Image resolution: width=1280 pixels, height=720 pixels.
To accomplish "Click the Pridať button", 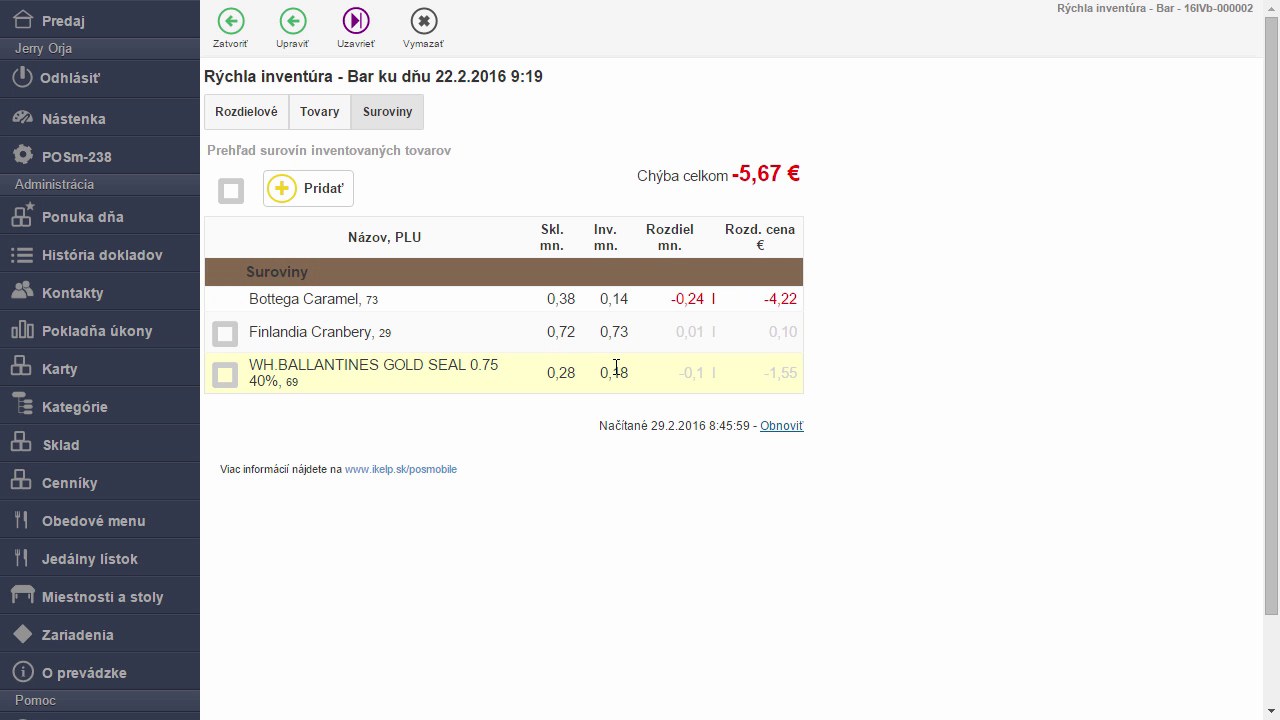I will coord(308,188).
